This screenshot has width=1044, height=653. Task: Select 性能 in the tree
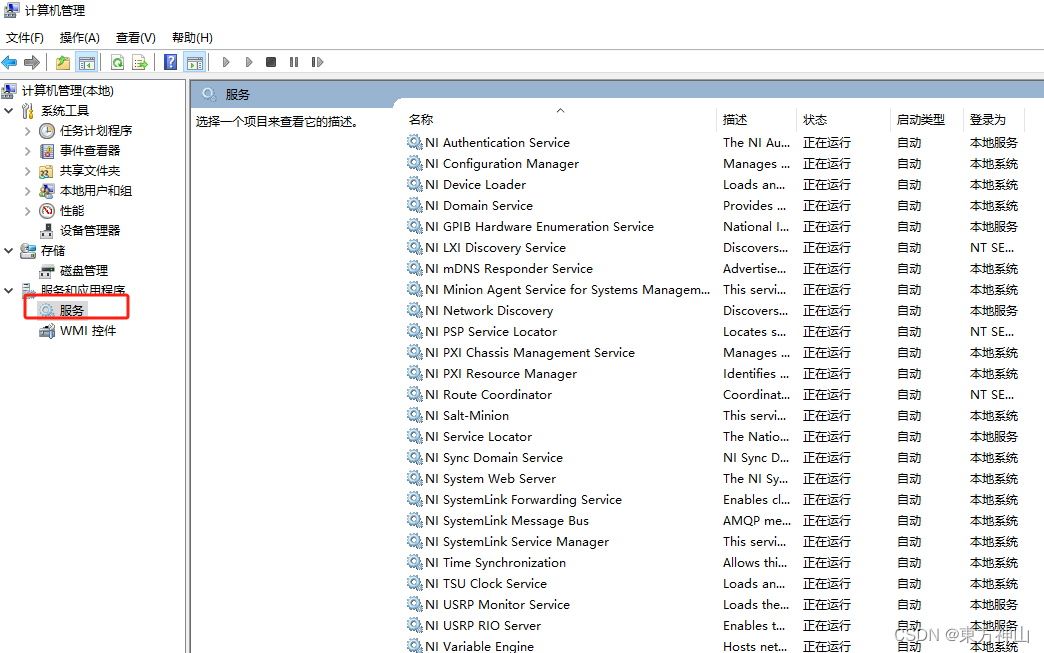tap(72, 210)
